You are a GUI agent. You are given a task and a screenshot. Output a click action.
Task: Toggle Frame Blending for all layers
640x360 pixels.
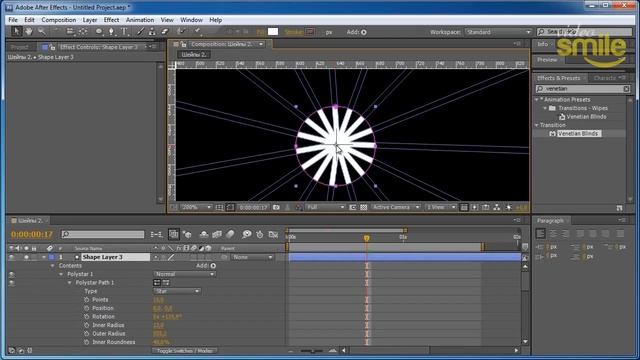point(217,234)
